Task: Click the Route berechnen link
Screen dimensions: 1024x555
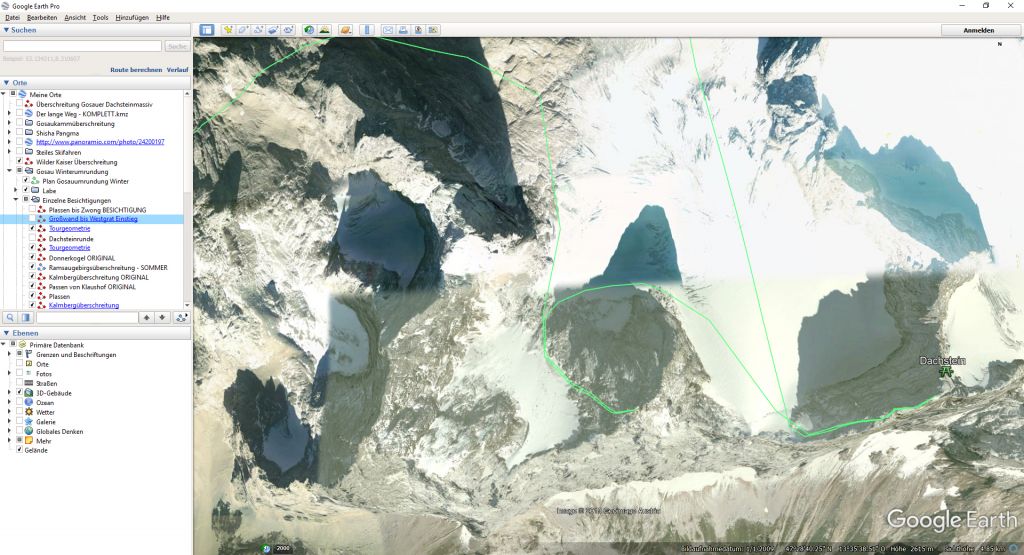Action: 136,69
